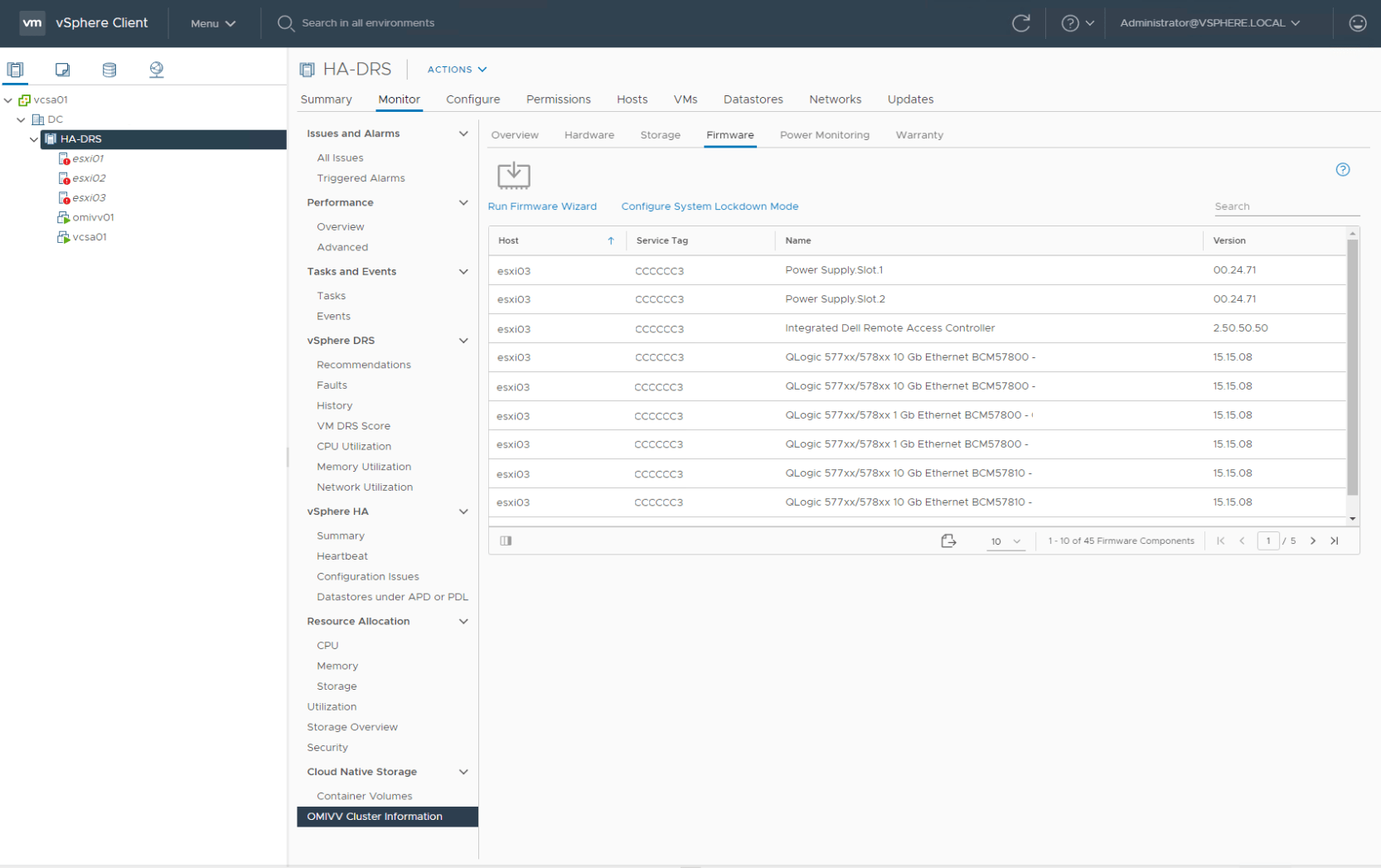Viewport: 1381px width, 868px height.
Task: Select the Integrated Dell Remote Access Controller row
Action: click(x=917, y=328)
